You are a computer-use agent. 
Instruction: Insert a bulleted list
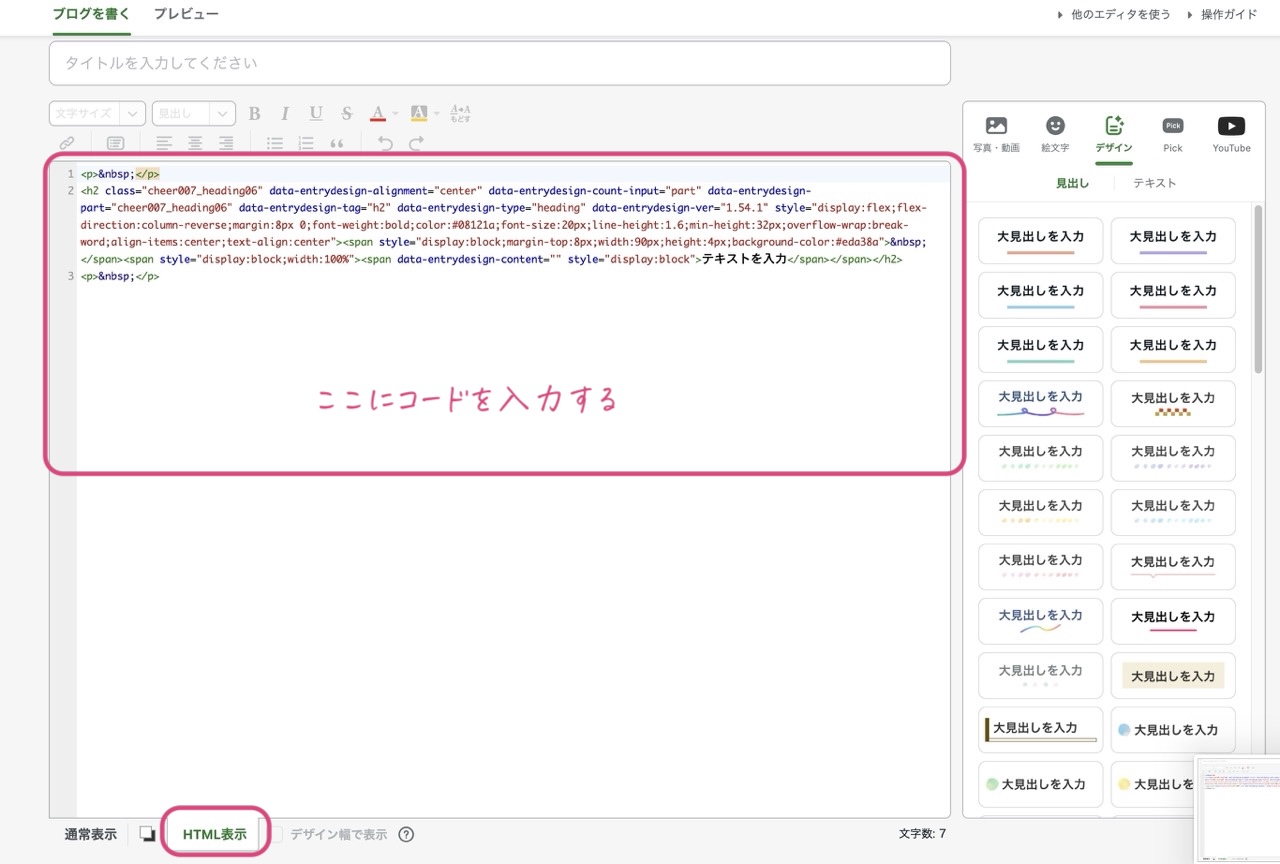[275, 143]
